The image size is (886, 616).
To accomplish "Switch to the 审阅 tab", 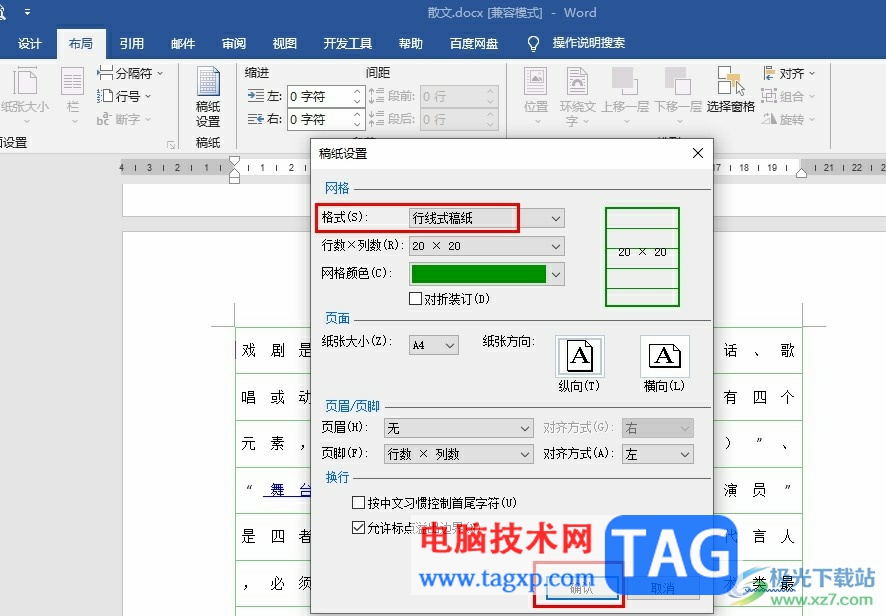I will click(234, 44).
